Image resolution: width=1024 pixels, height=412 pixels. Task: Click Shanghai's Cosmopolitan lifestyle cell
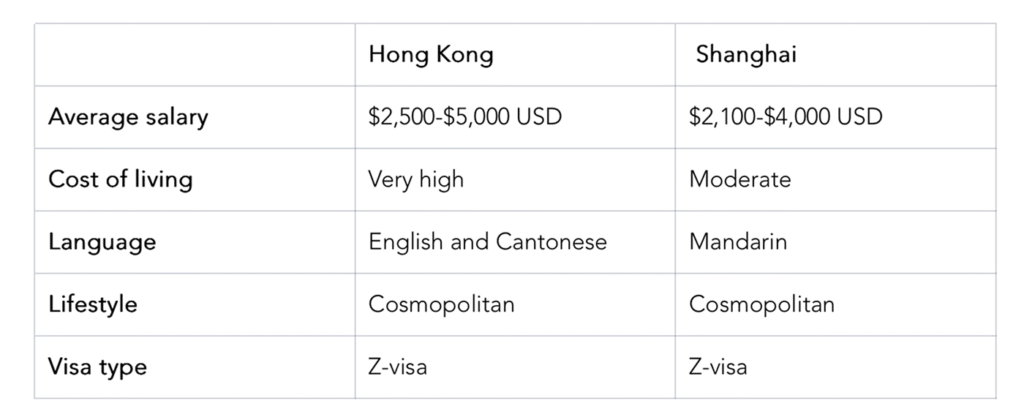762,304
